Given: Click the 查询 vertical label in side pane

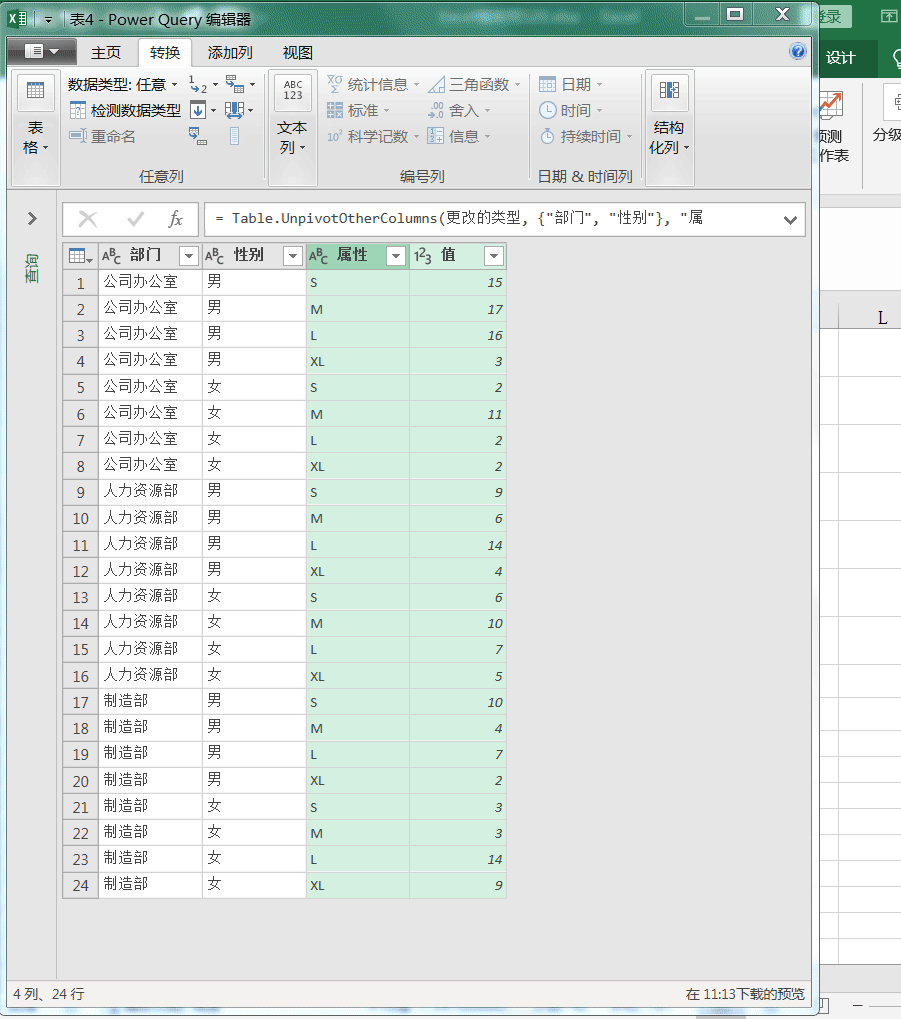Looking at the screenshot, I should point(32,269).
